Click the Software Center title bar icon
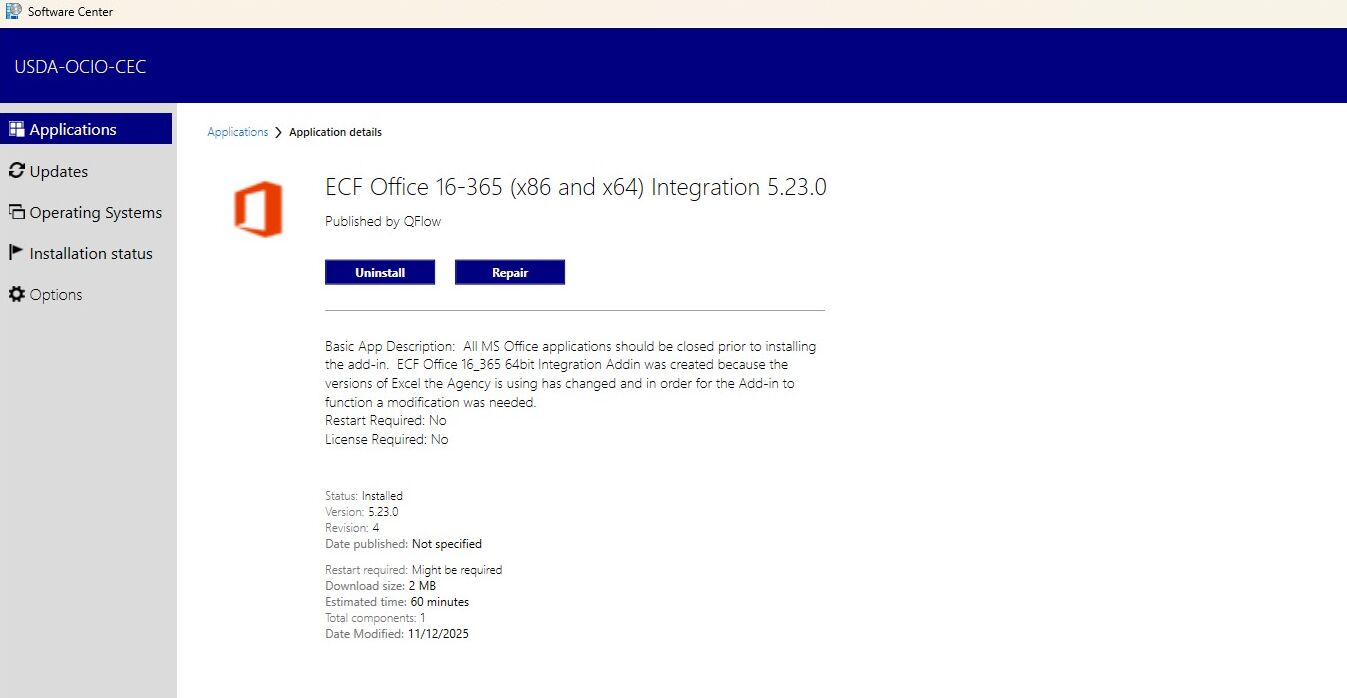Image resolution: width=1347 pixels, height=698 pixels. click(x=13, y=12)
